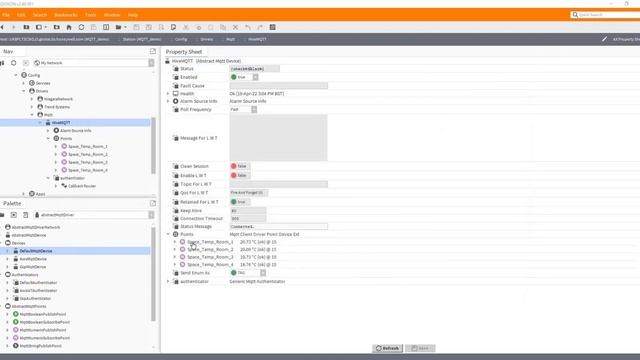Click the Palette preview square icon
The width and height of the screenshot is (640, 360).
pyautogui.click(x=13, y=215)
